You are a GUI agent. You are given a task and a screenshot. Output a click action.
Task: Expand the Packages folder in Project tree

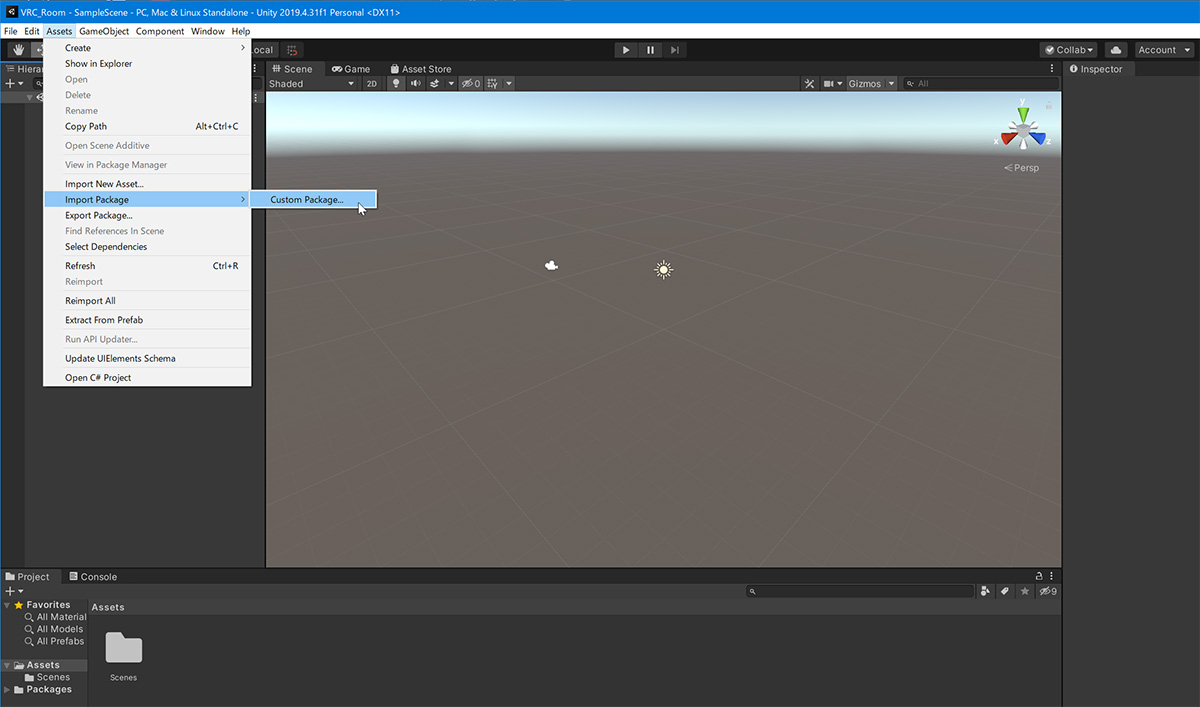point(7,689)
